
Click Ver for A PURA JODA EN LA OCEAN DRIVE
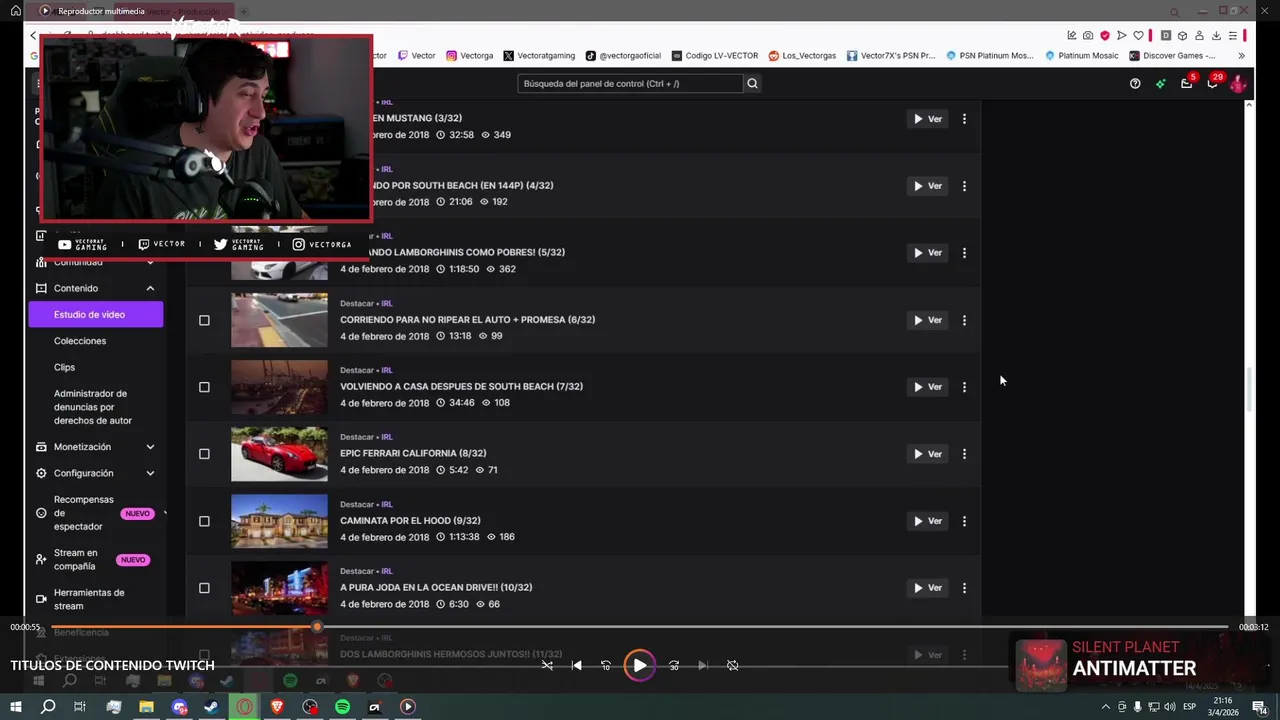tap(928, 588)
